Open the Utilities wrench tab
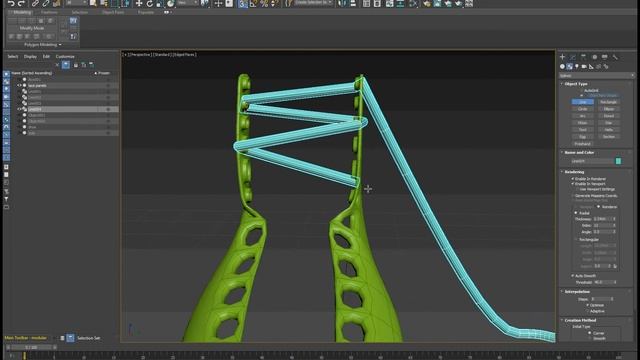 615,57
